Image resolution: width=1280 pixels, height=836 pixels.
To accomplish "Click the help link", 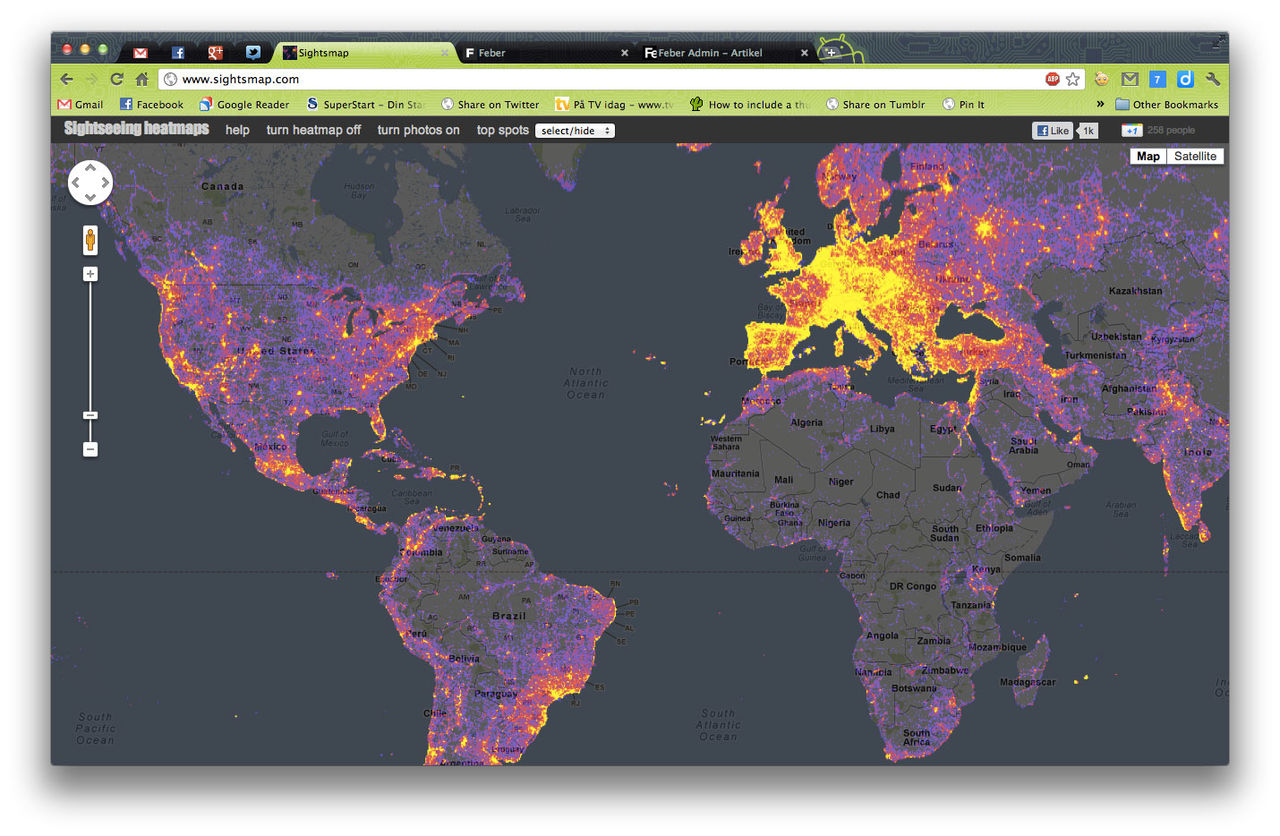I will (237, 130).
